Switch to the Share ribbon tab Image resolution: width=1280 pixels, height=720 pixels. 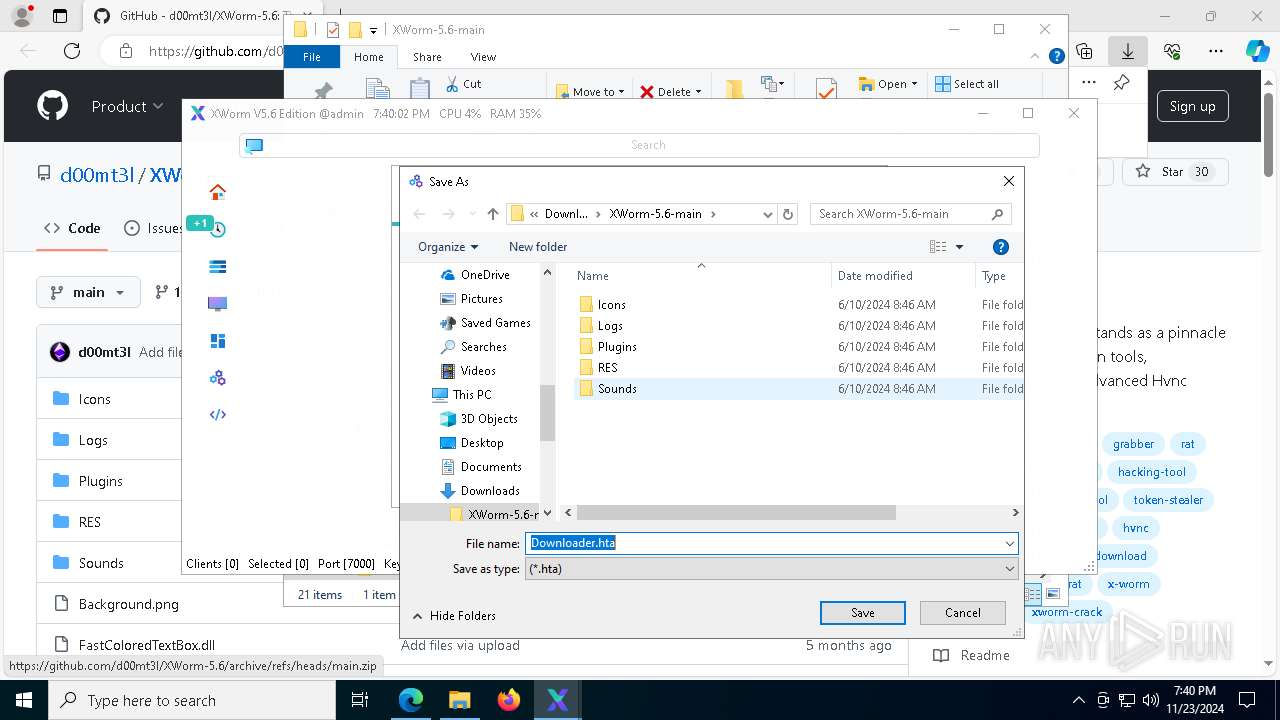427,57
